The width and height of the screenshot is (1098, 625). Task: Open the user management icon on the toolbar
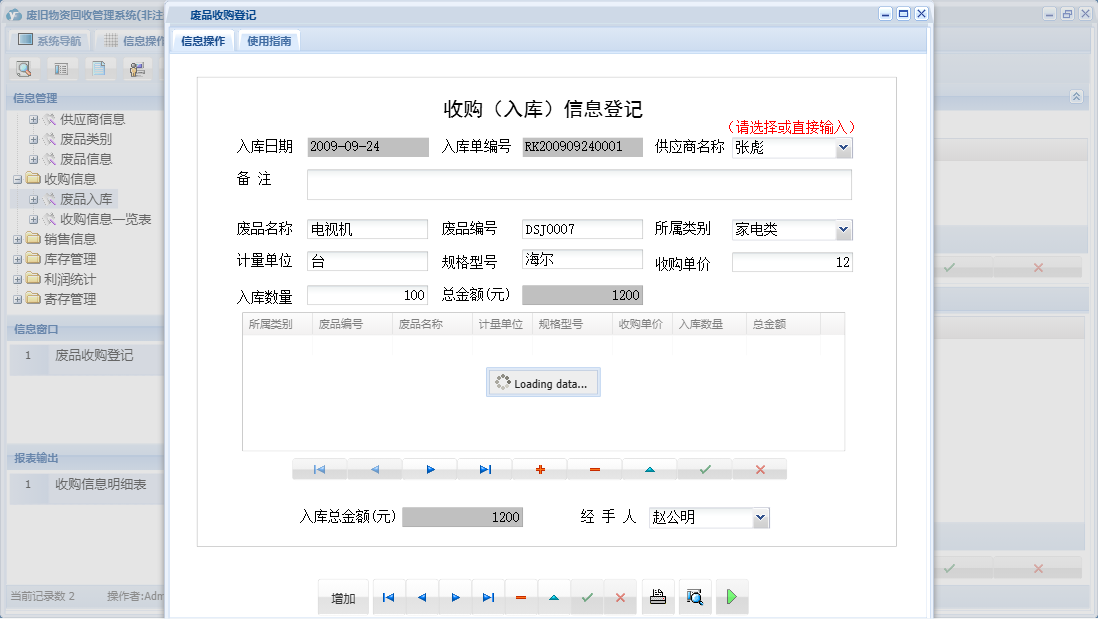coord(137,68)
